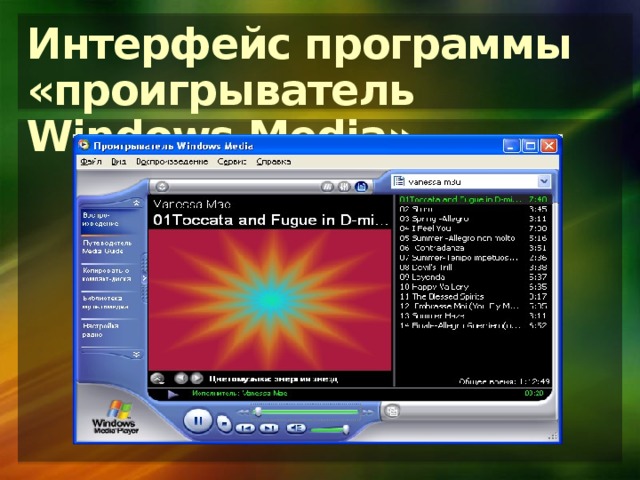Click the Исполнитель: Vanessa Mae status text
Image resolution: width=640 pixels, height=480 pixels.
click(240, 393)
